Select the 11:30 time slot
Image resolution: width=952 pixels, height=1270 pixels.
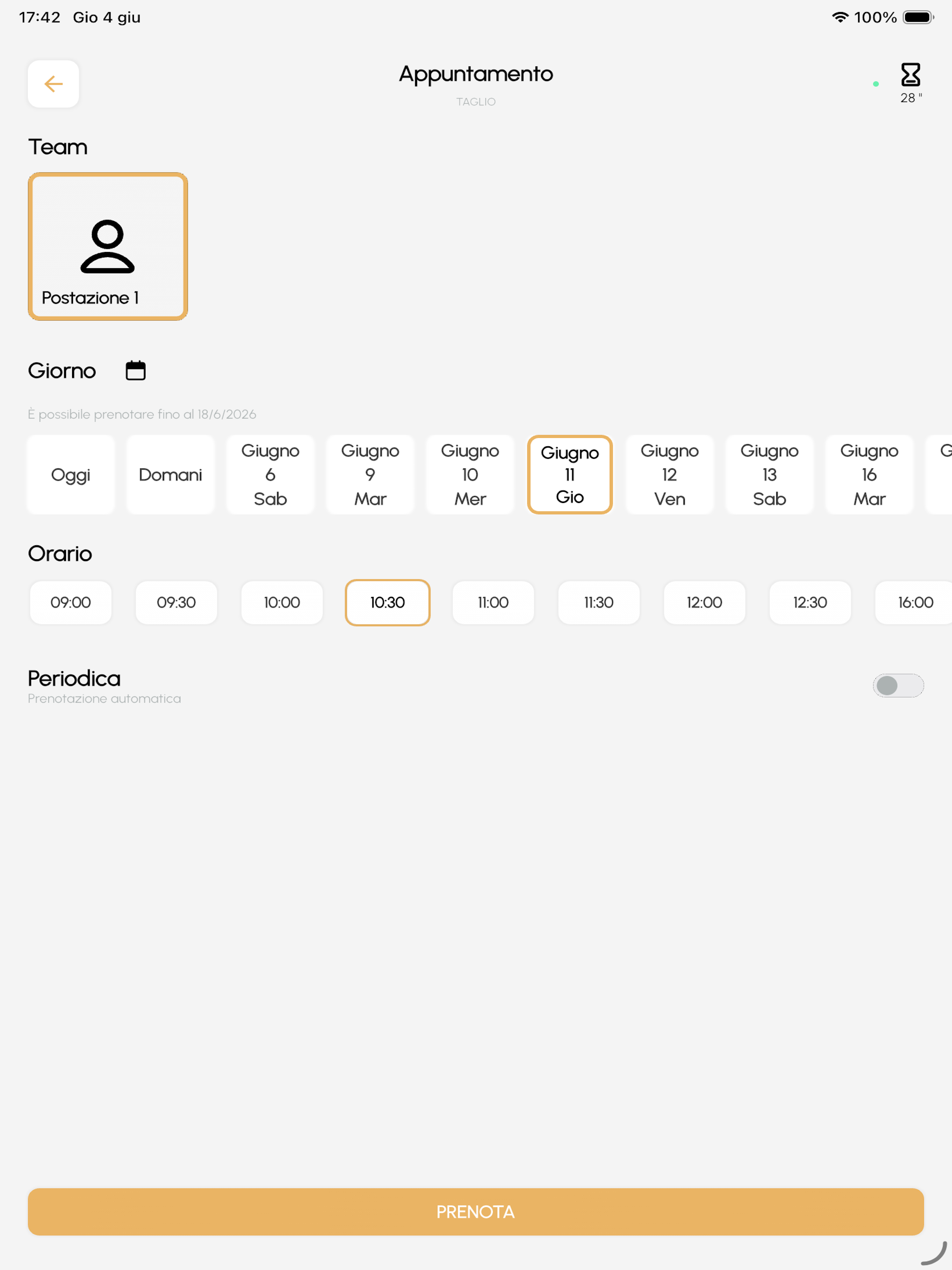click(x=599, y=602)
